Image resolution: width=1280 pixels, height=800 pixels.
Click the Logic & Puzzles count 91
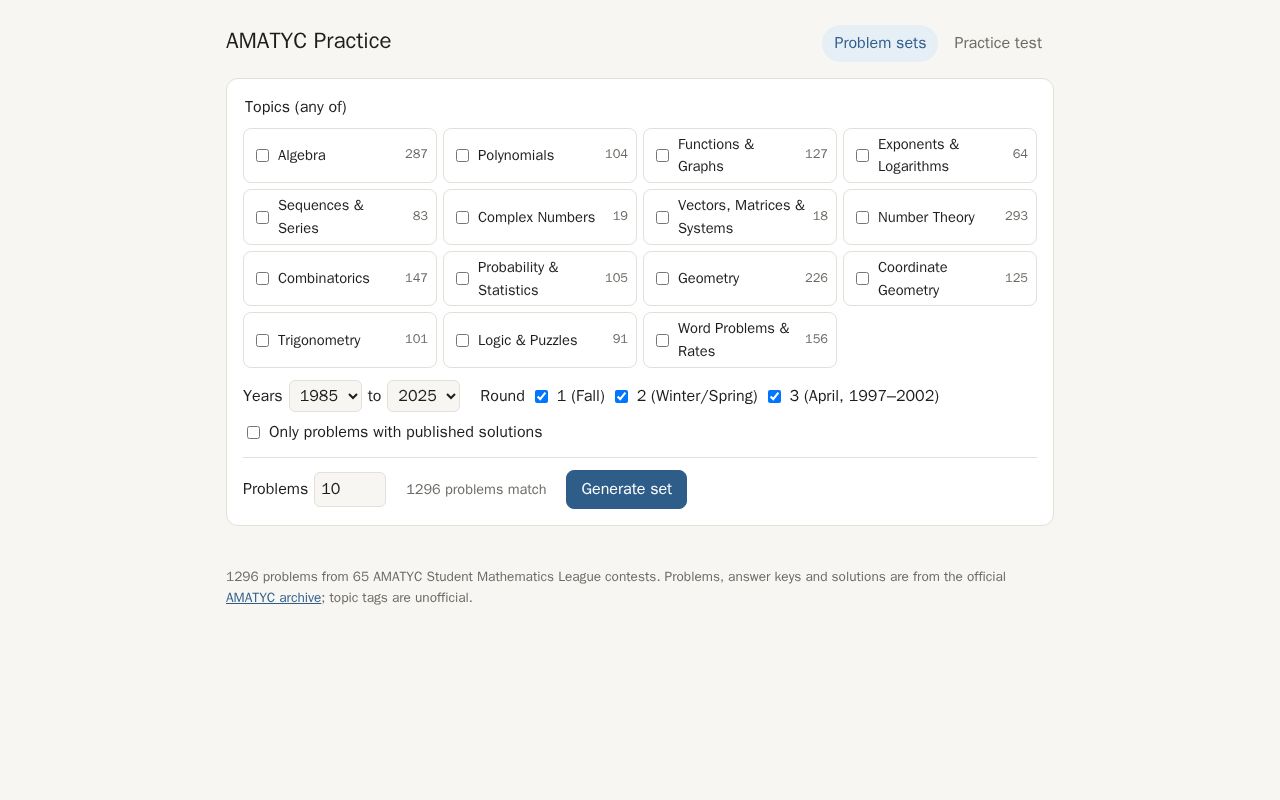point(620,339)
